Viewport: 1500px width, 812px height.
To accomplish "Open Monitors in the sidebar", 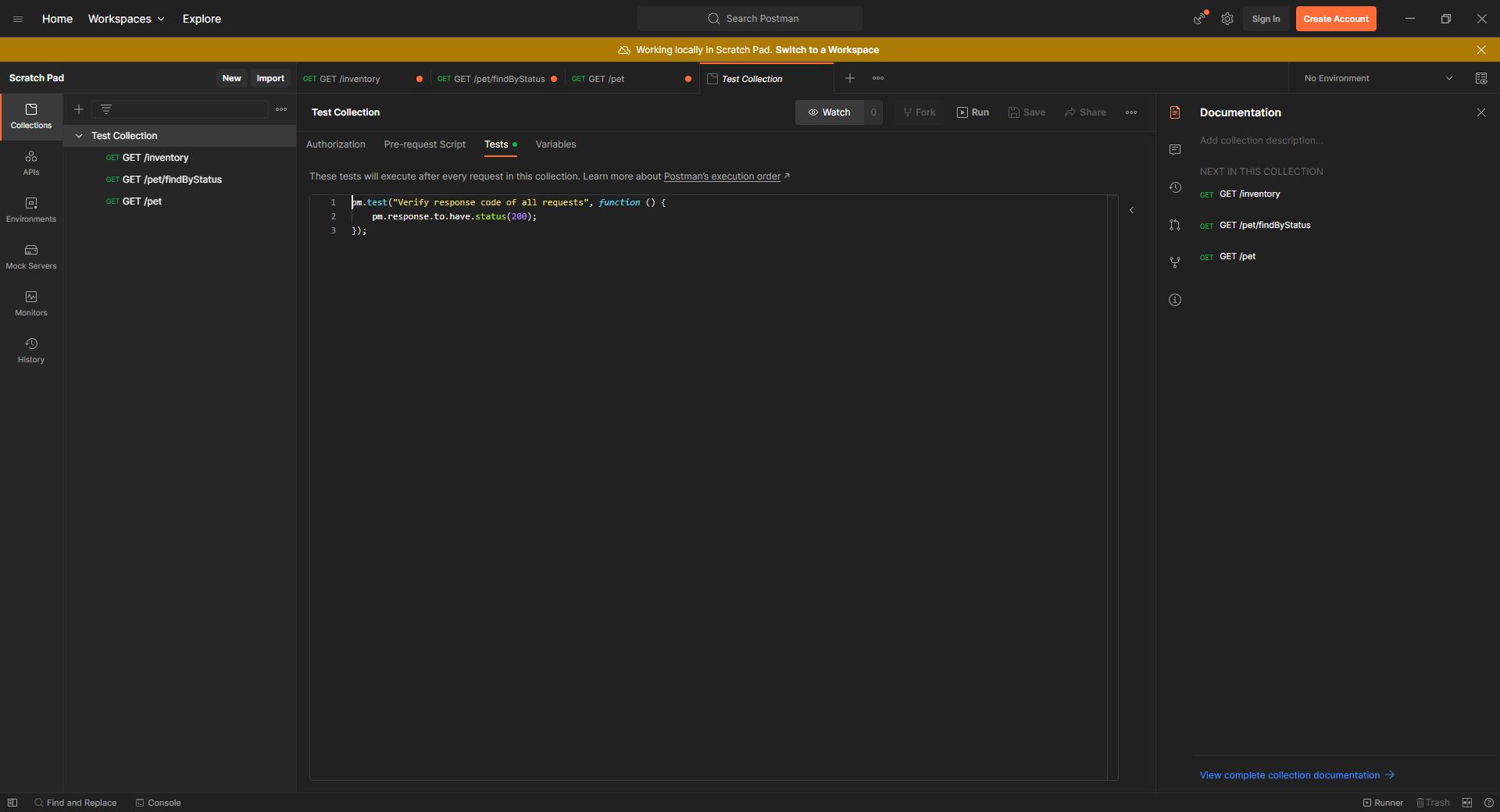I will tap(31, 304).
